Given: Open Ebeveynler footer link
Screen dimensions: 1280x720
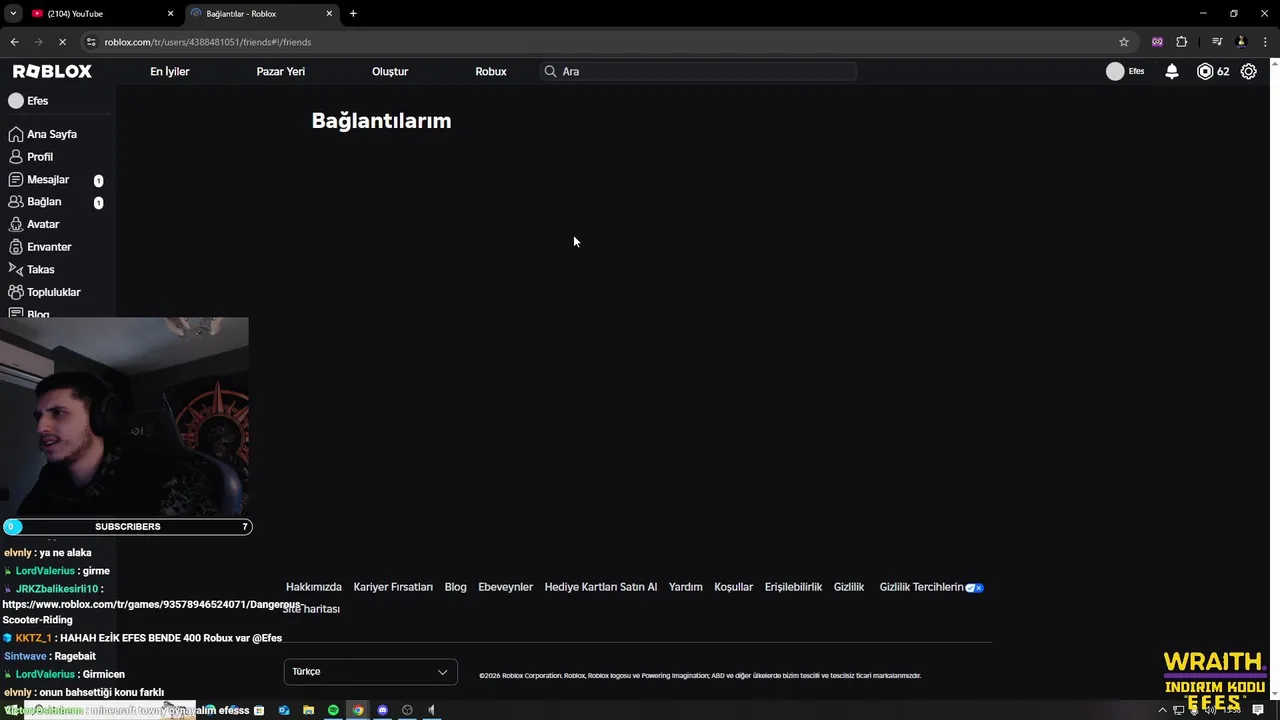Looking at the screenshot, I should click(506, 587).
